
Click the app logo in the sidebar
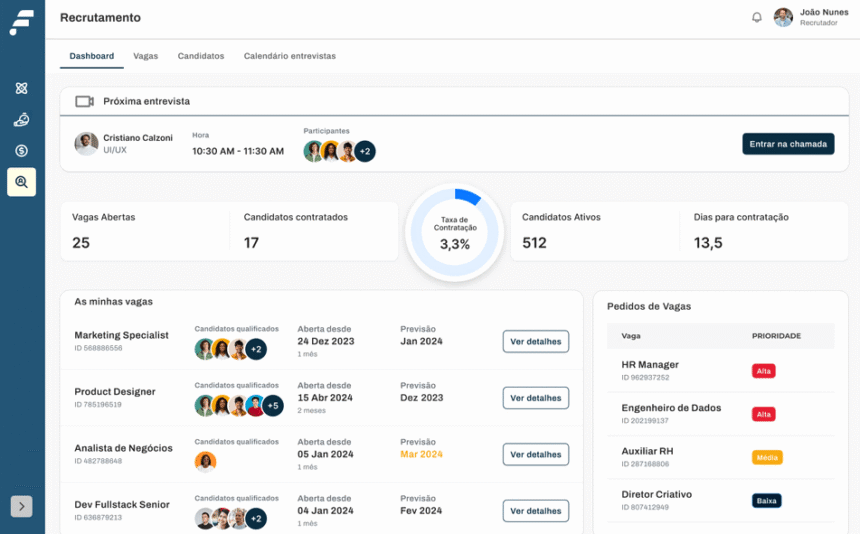pyautogui.click(x=21, y=22)
